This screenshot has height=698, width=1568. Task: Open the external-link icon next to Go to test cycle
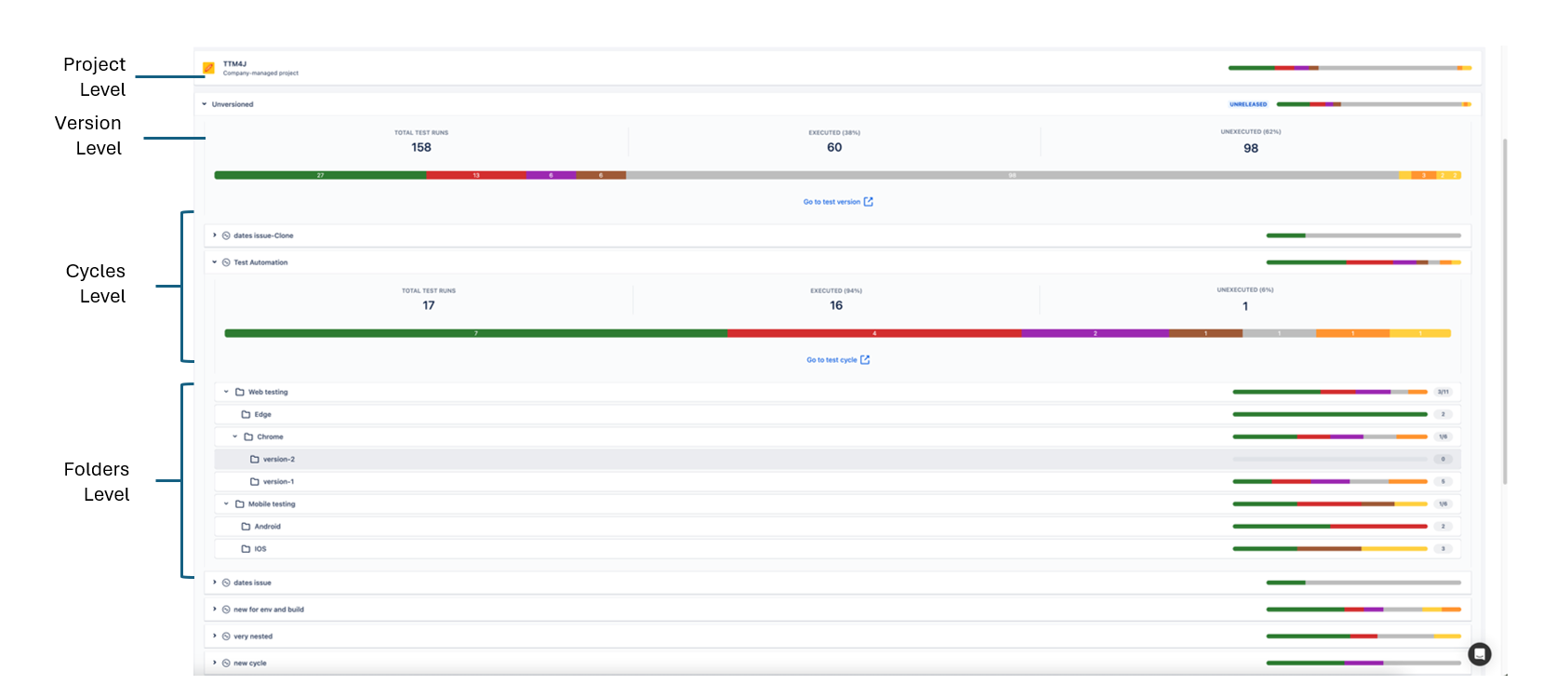coord(865,359)
